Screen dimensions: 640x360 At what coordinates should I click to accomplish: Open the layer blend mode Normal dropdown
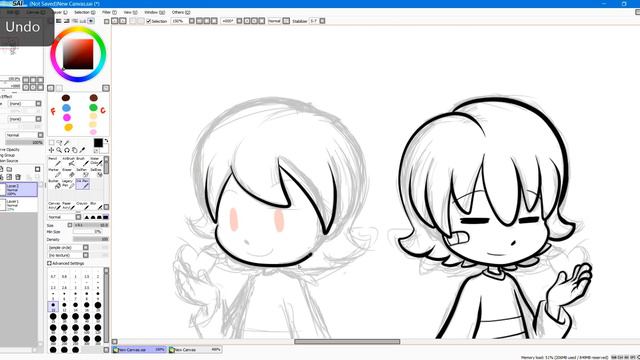24,135
